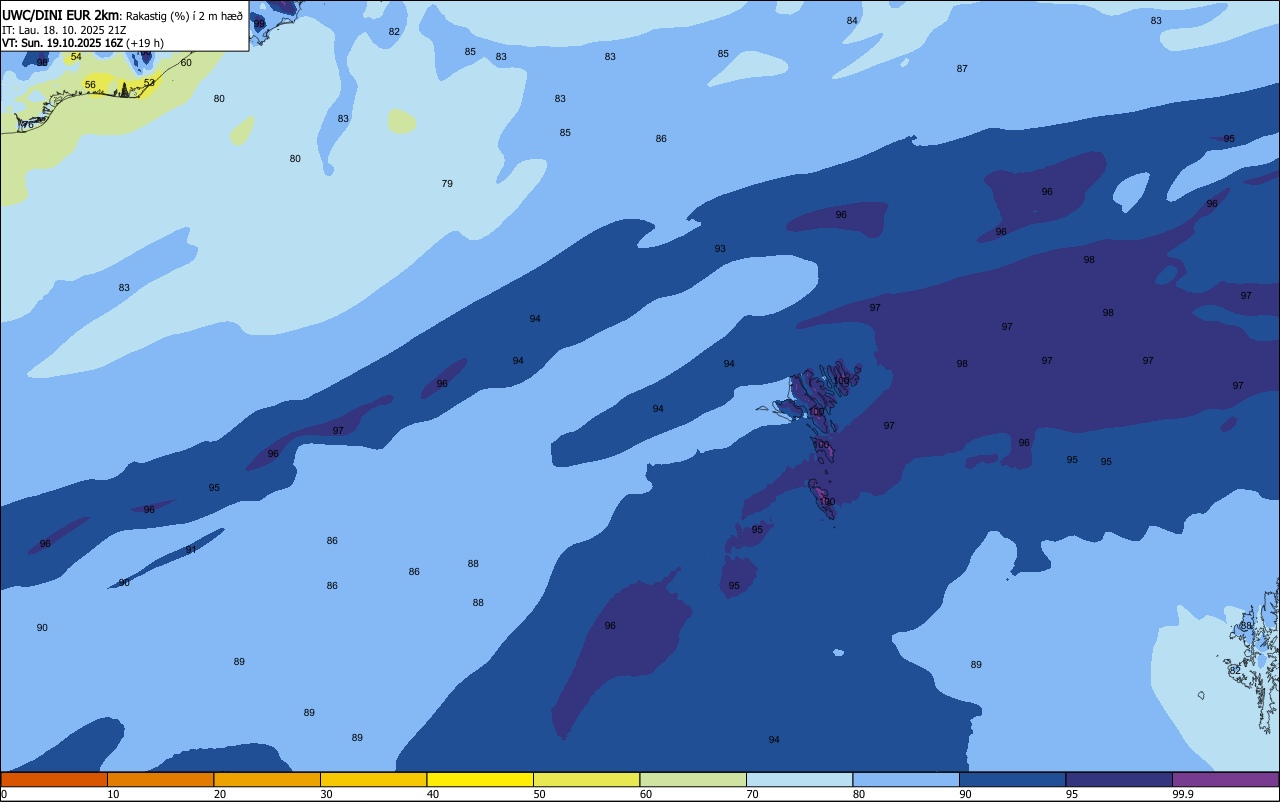The height and width of the screenshot is (802, 1280).
Task: Click the 95–99.9 indigo legend swatch
Action: tap(1119, 779)
